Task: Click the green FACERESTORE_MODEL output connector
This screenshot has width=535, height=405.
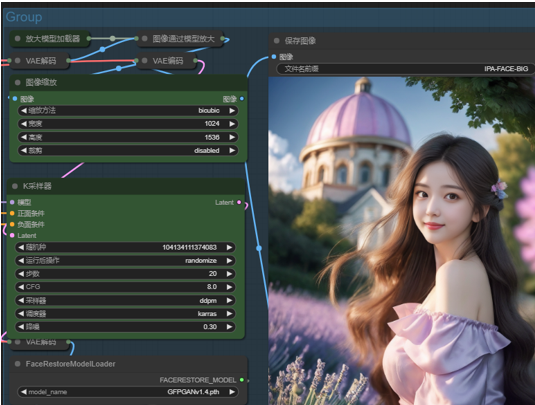Action: pos(242,380)
